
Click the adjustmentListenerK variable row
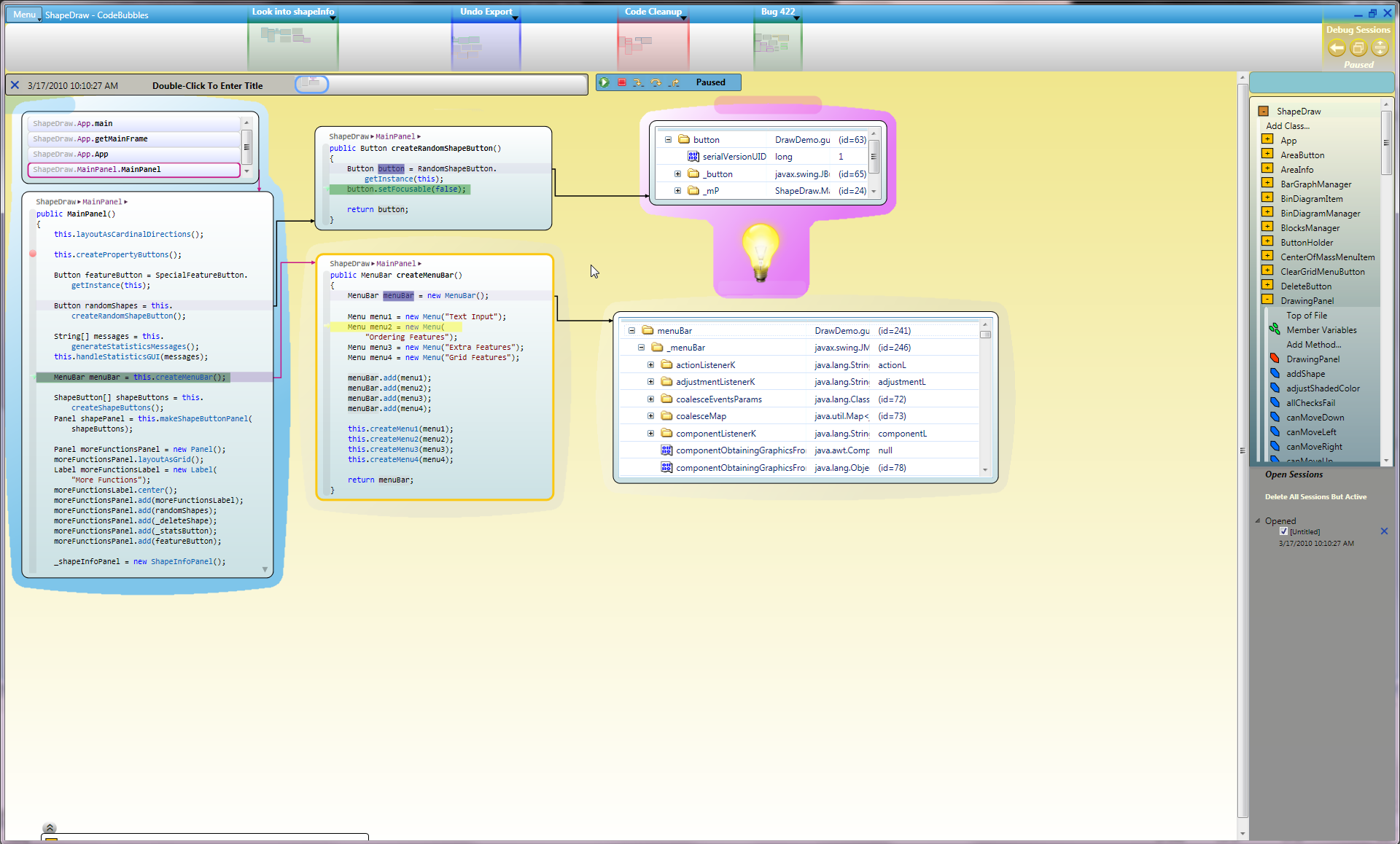[x=799, y=382]
